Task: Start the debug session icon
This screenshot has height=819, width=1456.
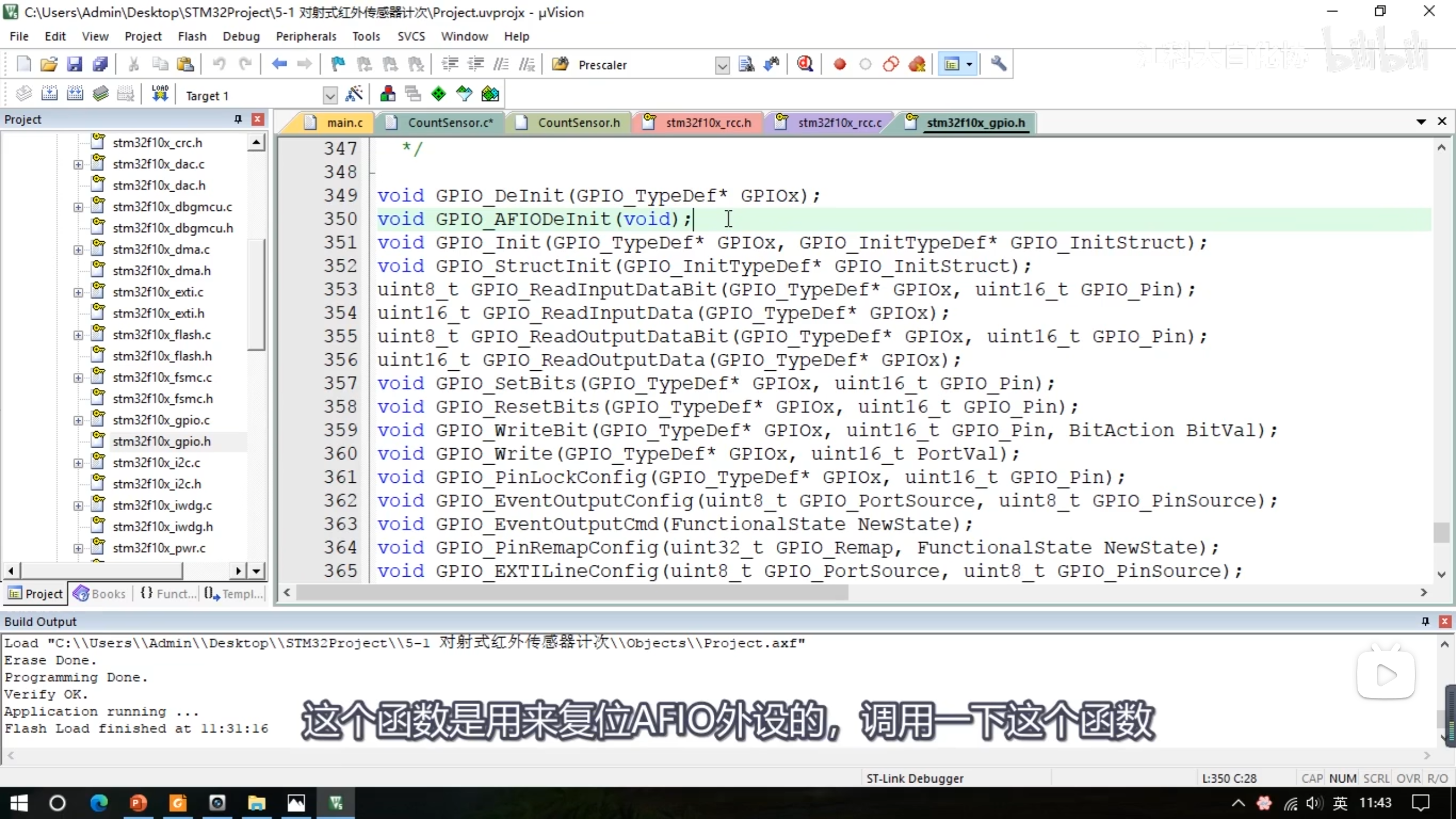Action: click(x=804, y=64)
